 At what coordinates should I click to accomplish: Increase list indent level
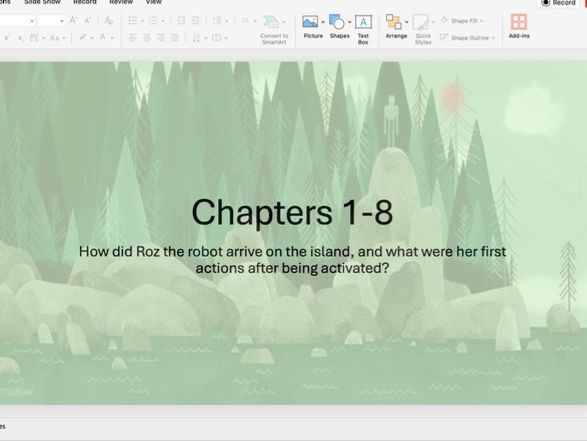click(195, 21)
